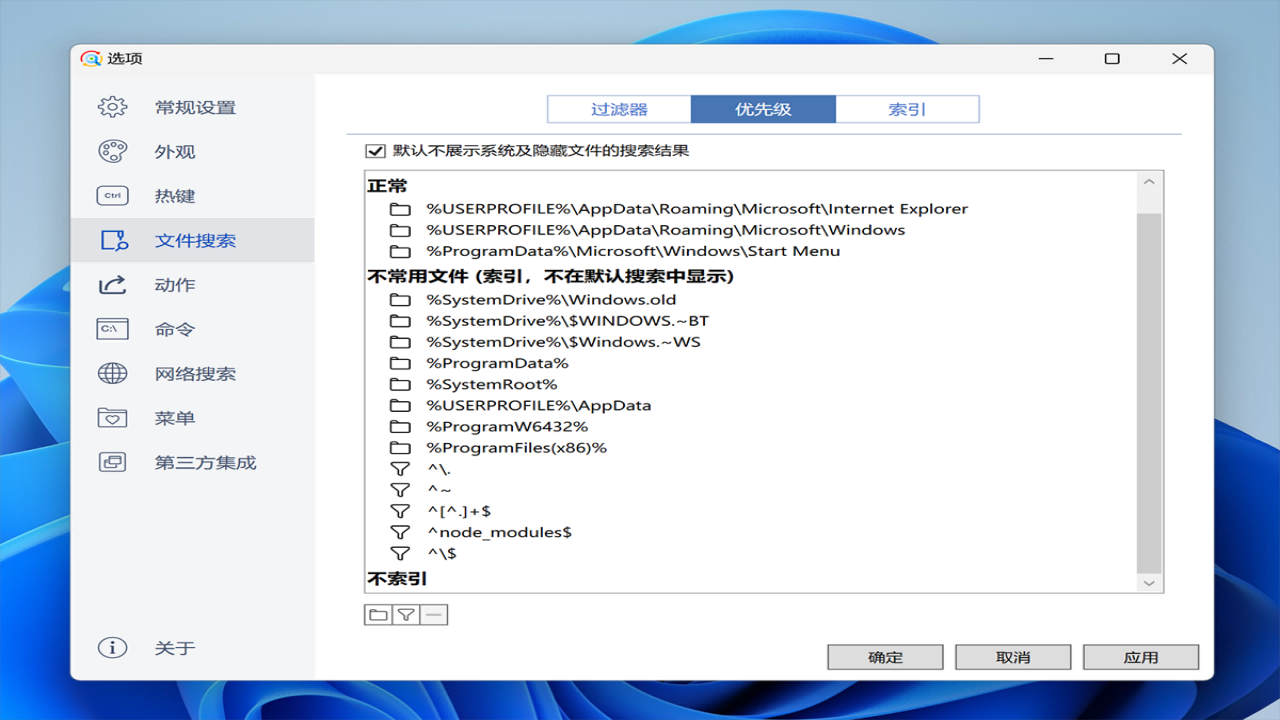Uncheck 默认不展示系统及隐藏文件的搜索结果
Viewport: 1280px width, 720px height.
pos(374,152)
